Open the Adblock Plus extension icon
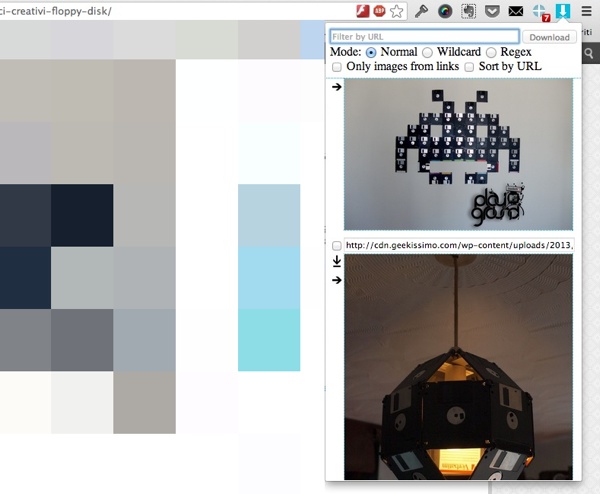The height and width of the screenshot is (494, 600). click(379, 11)
